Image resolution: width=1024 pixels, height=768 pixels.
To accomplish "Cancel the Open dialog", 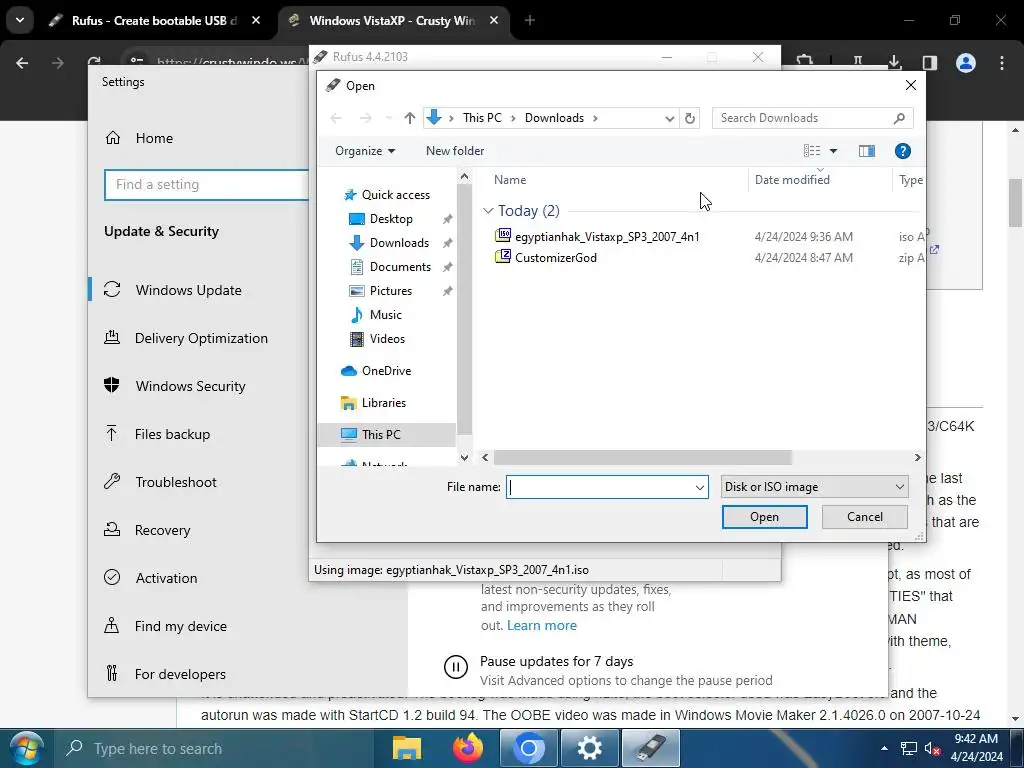I will [865, 517].
